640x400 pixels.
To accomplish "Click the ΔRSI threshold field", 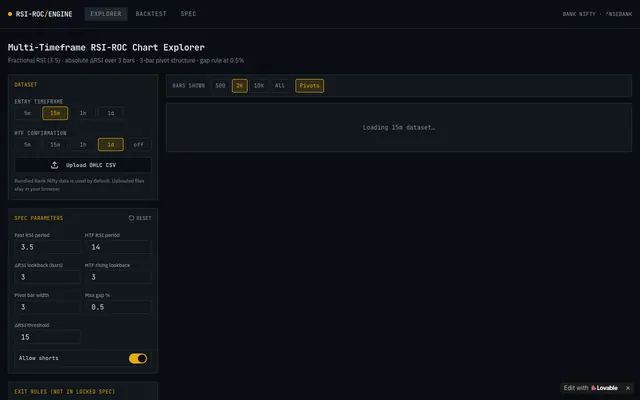I will tap(48, 337).
